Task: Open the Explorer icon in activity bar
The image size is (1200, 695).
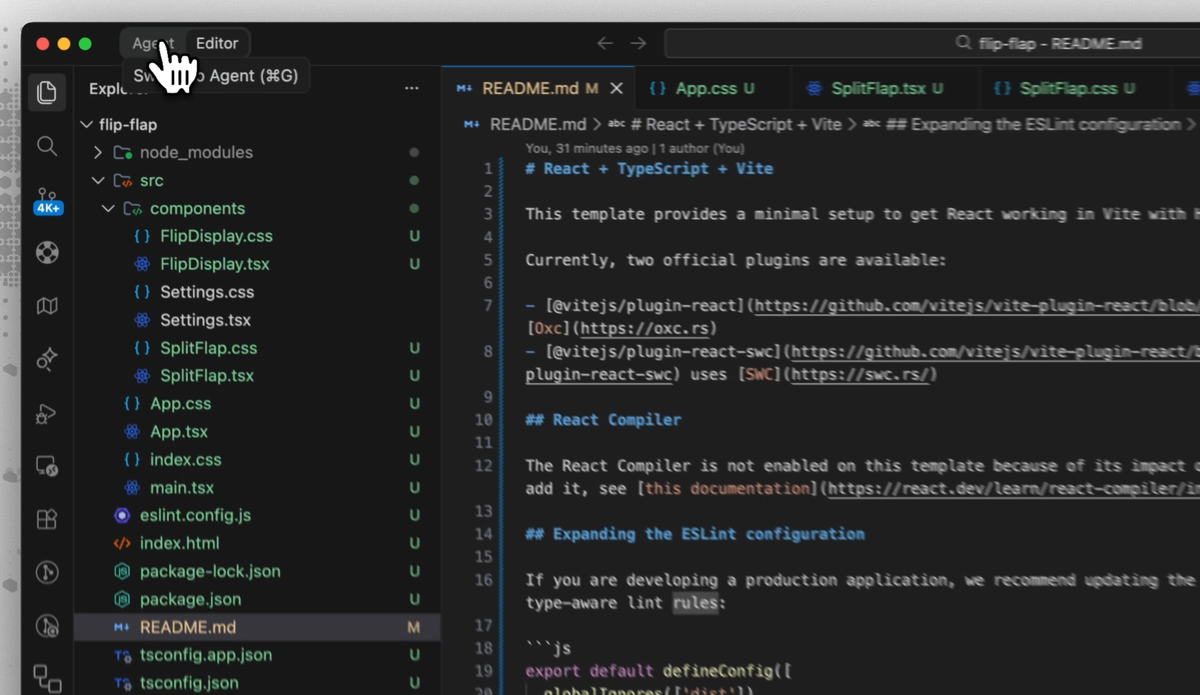Action: tap(47, 93)
